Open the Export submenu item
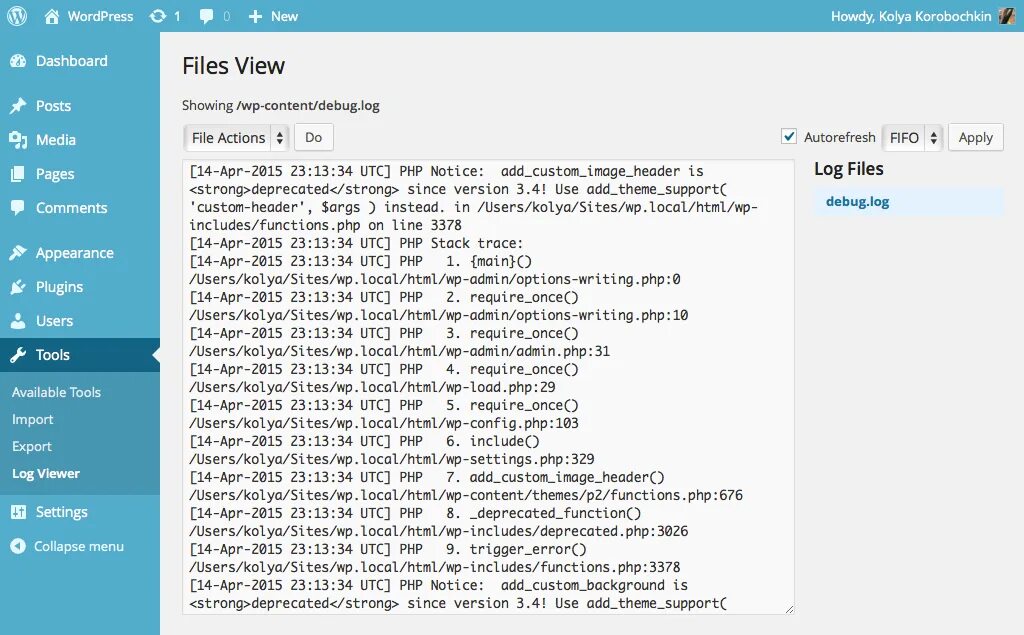Screen dimensions: 1024x635 point(31,446)
